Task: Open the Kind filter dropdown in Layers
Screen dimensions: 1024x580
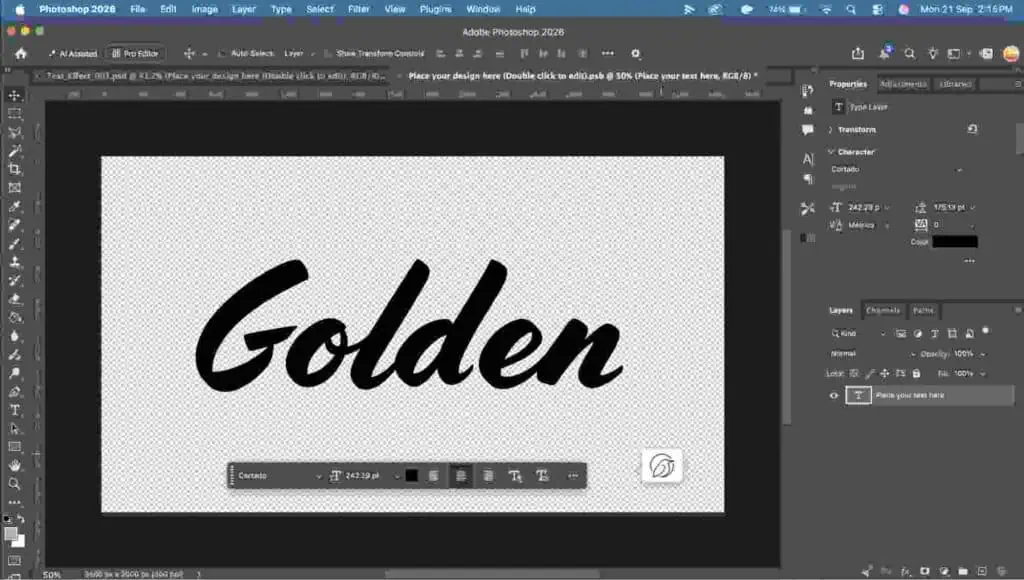Action: click(858, 334)
